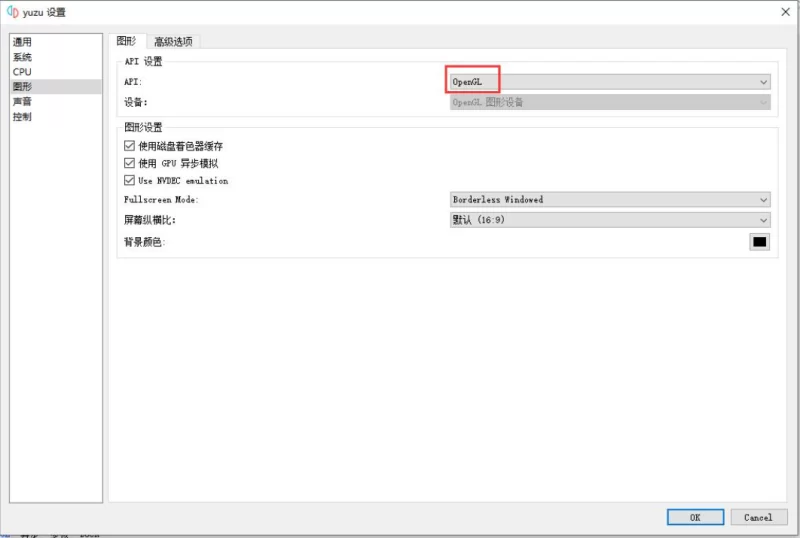Open the 屏幕纵横比 dropdown
This screenshot has width=800, height=538.
click(x=610, y=220)
